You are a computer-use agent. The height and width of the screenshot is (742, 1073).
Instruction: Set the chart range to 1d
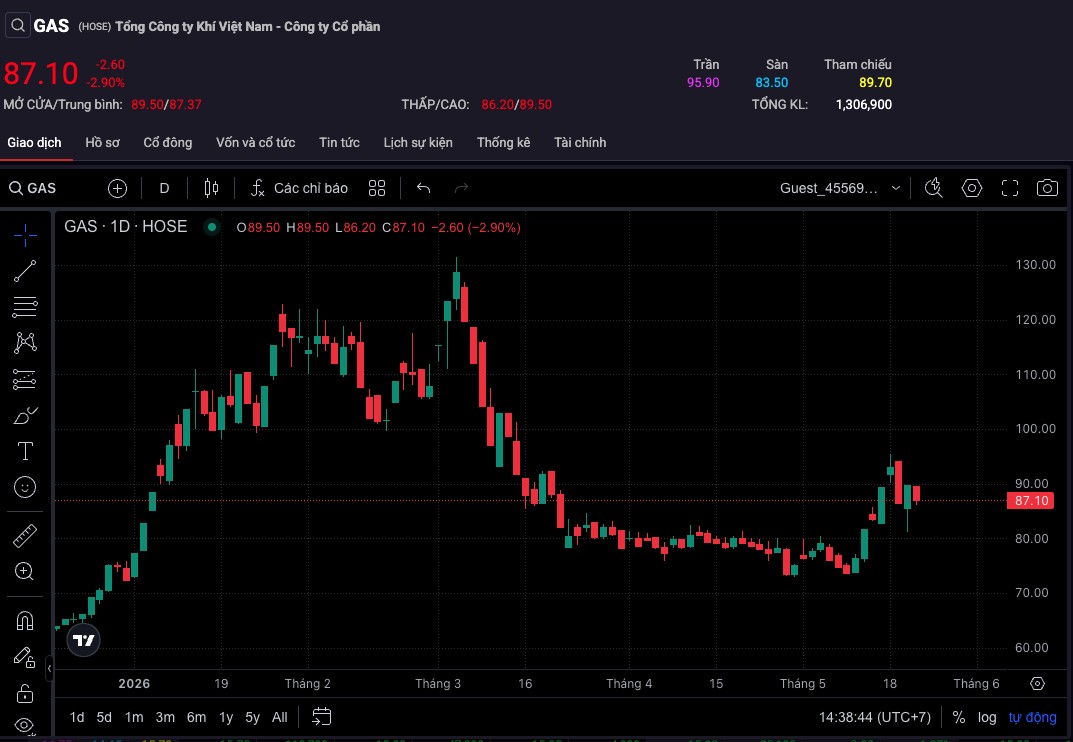pyautogui.click(x=77, y=717)
